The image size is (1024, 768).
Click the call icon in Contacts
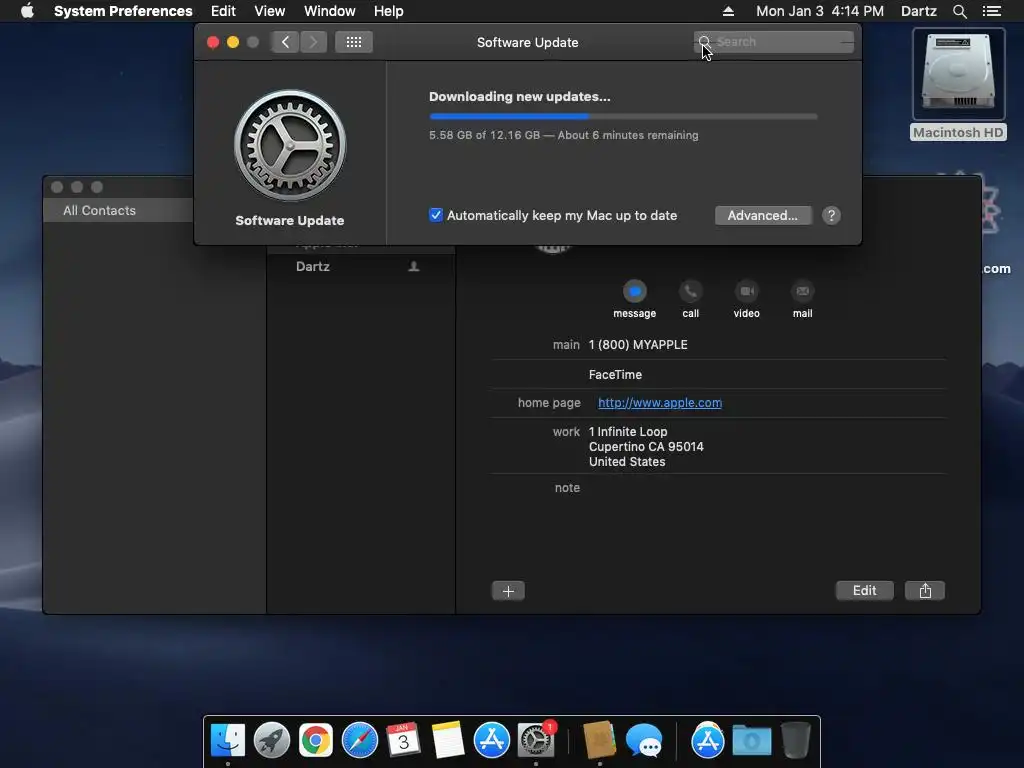pyautogui.click(x=690, y=291)
